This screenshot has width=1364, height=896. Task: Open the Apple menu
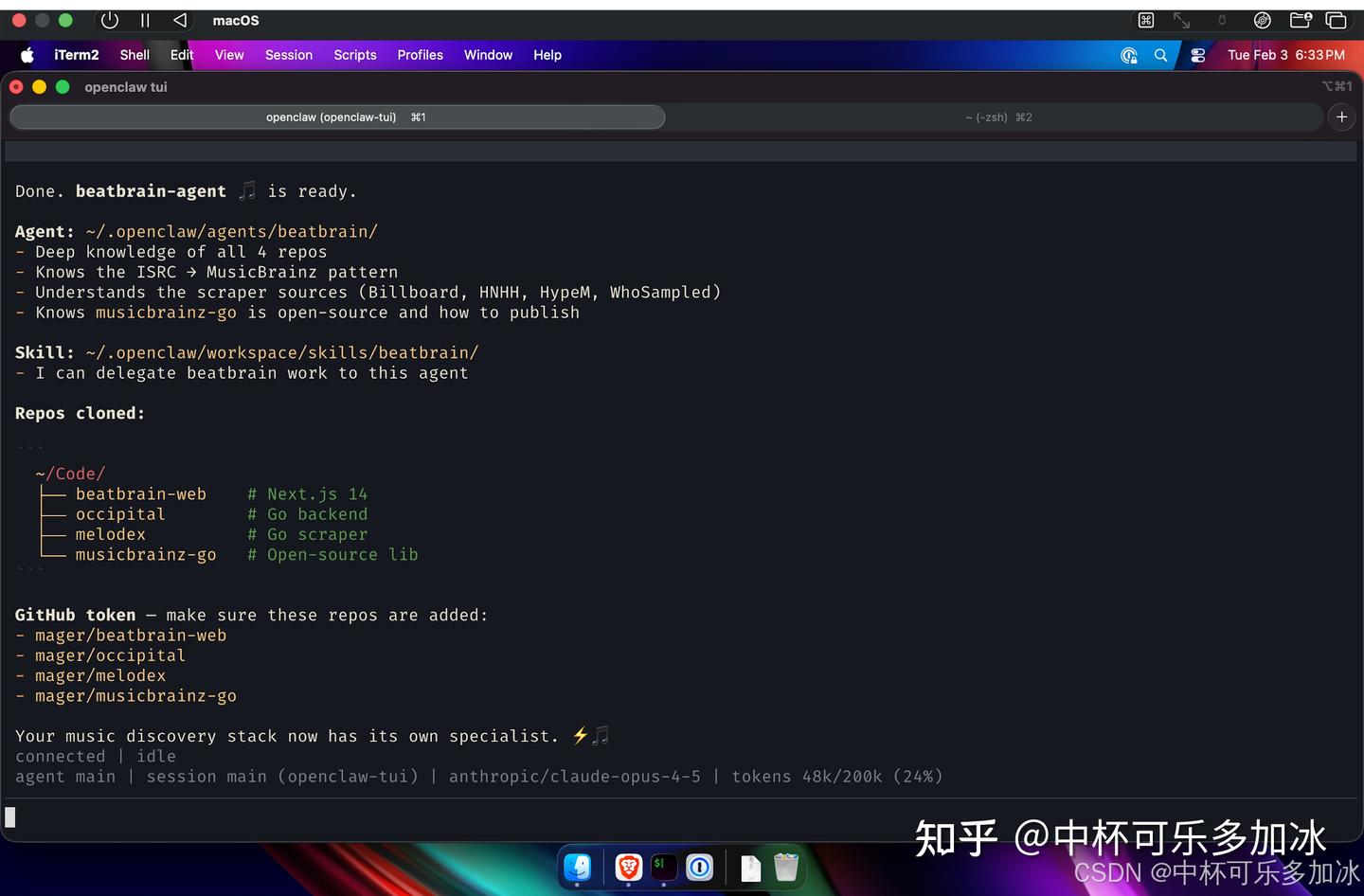point(27,55)
